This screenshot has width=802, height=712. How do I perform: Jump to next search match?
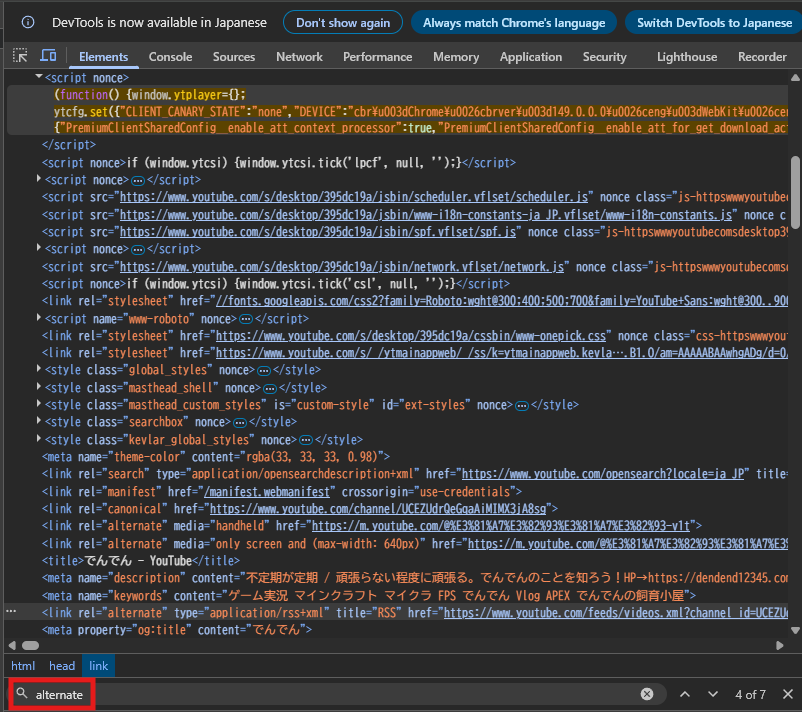(x=712, y=694)
